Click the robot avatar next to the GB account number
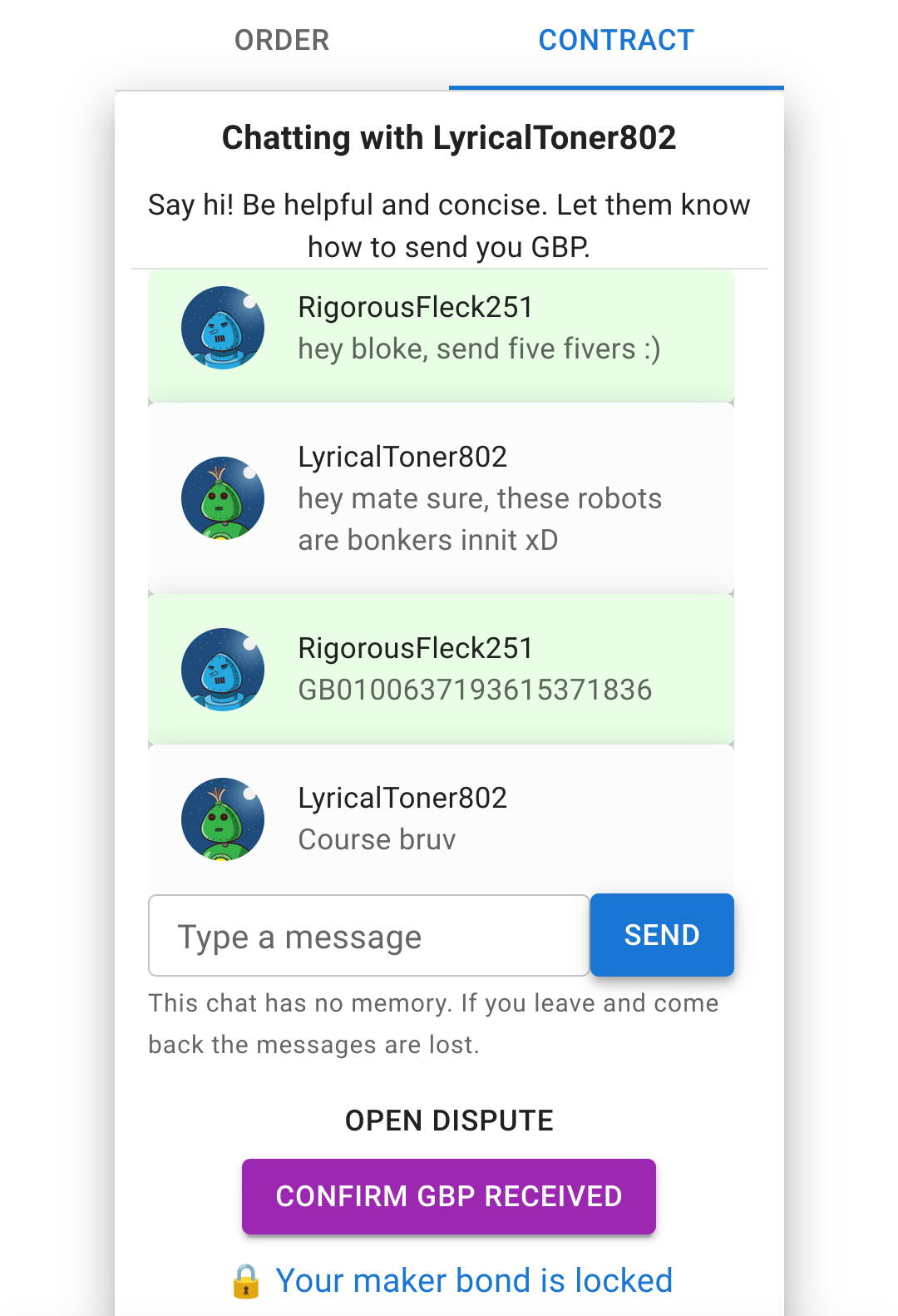The height and width of the screenshot is (1316, 898). pyautogui.click(x=223, y=669)
